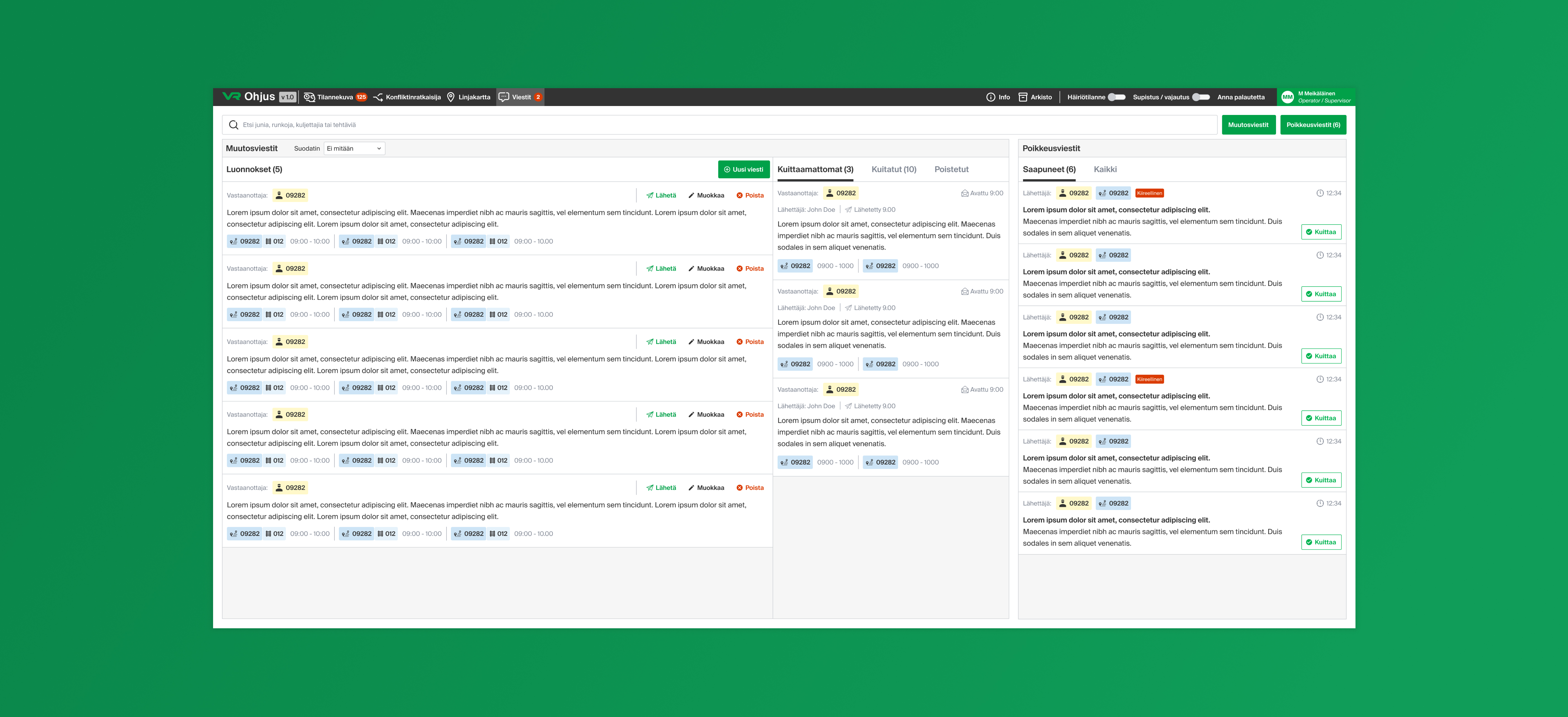Open Konfliktinratkaisija from top navigation
Viewport: 1568px width, 717px height.
click(x=407, y=97)
